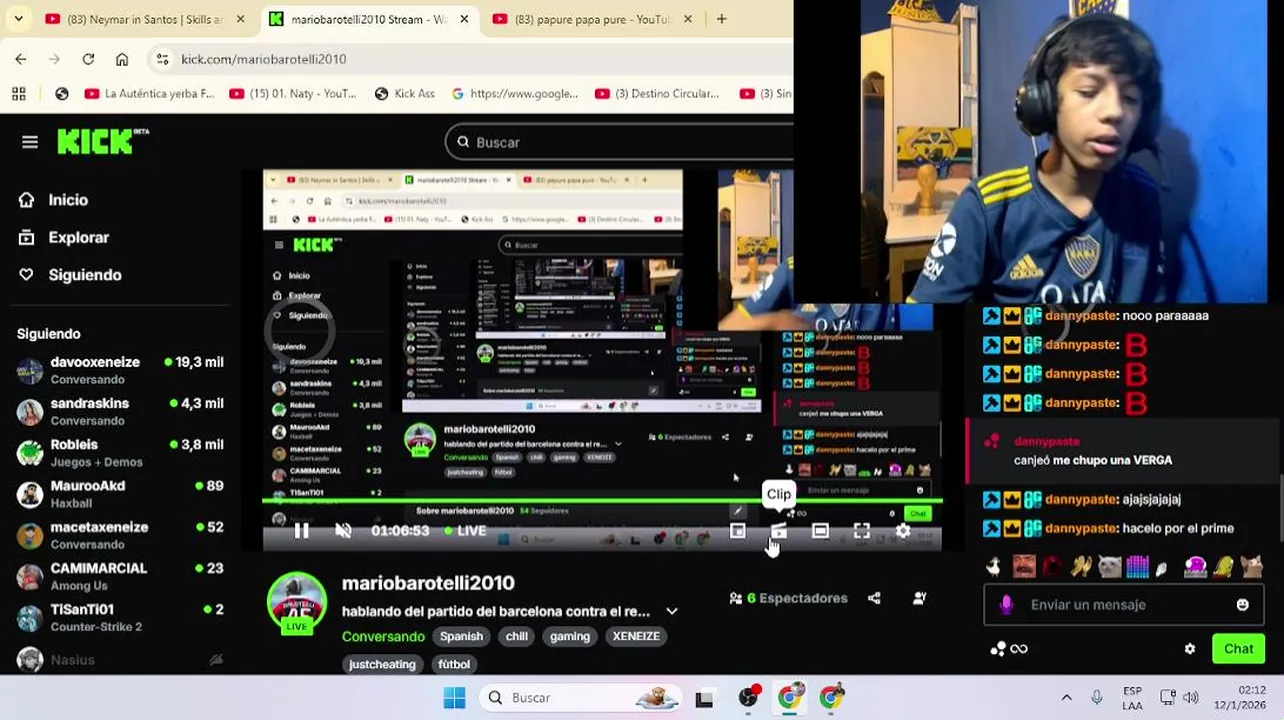Open followed channel CAMIMARCIAL

pyautogui.click(x=120, y=576)
